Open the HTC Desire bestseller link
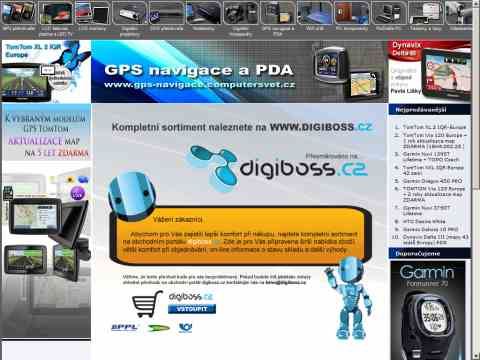The height and width of the screenshot is (360, 480). point(424,221)
